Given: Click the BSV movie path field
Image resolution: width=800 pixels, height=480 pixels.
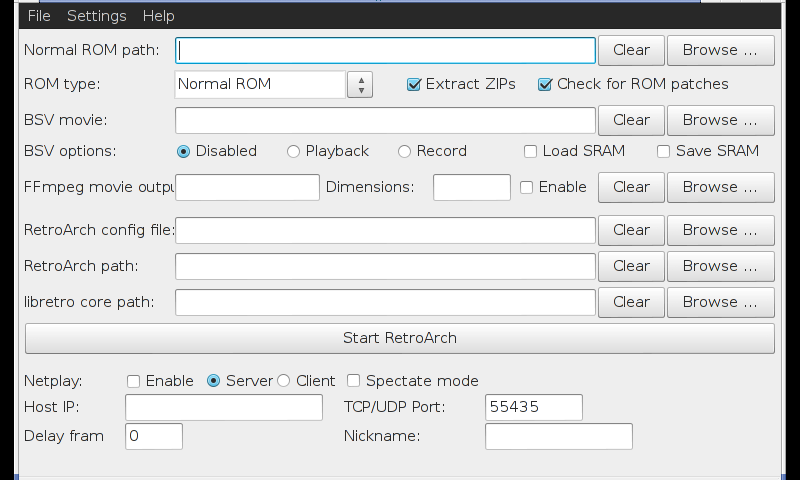Looking at the screenshot, I should pos(385,120).
